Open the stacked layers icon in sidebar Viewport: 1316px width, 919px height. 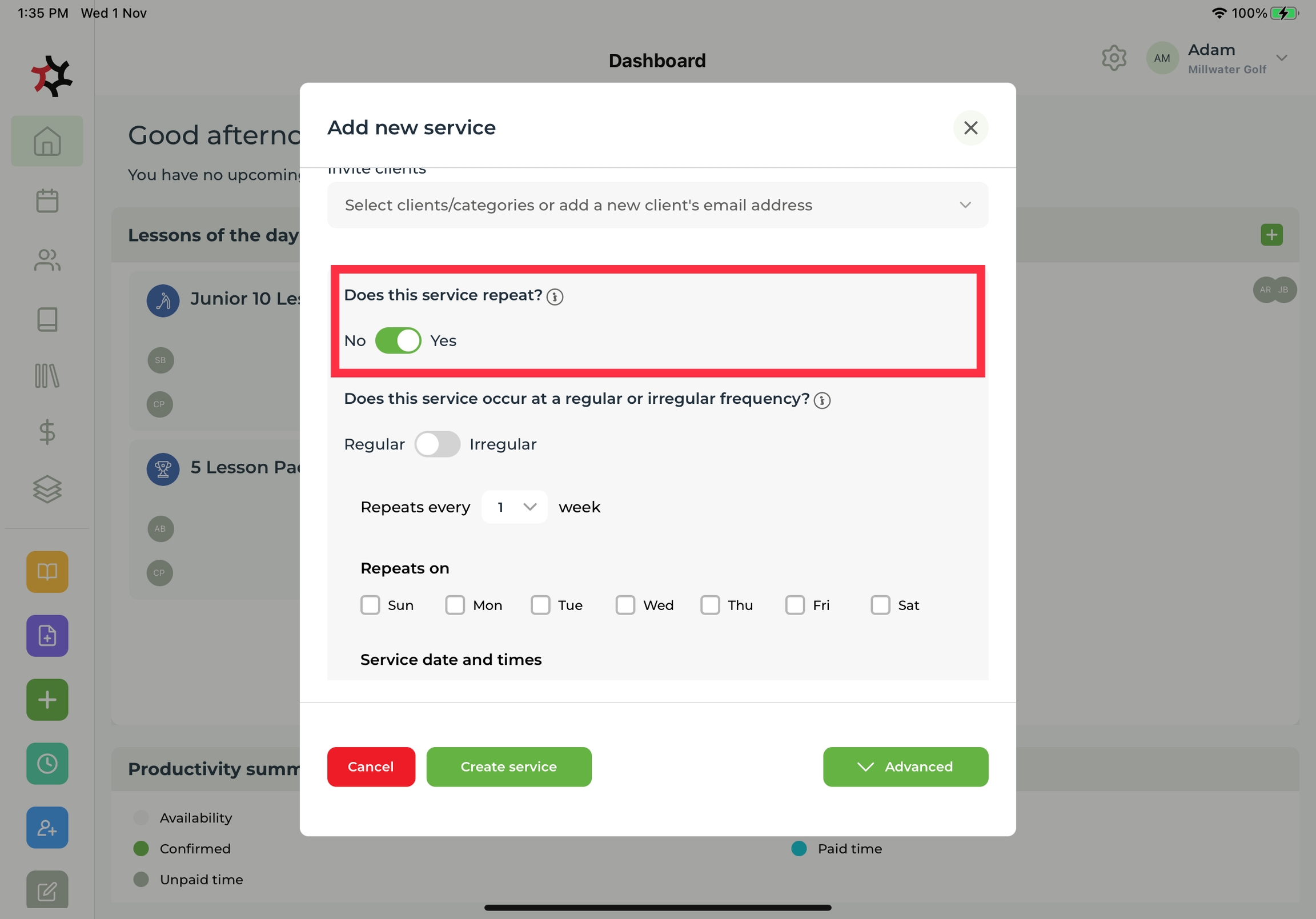point(47,489)
